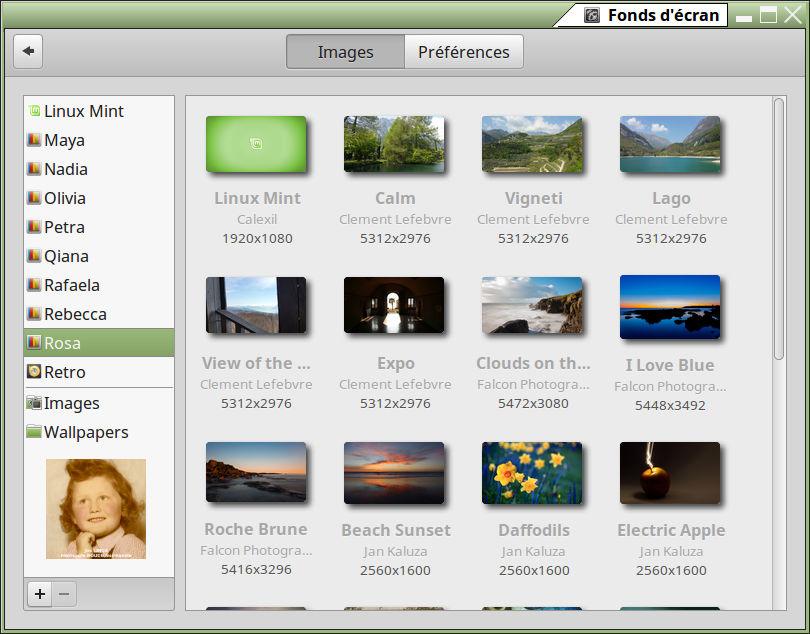Pick the Daffodils wallpaper thumbnail
This screenshot has width=810, height=634.
point(532,472)
